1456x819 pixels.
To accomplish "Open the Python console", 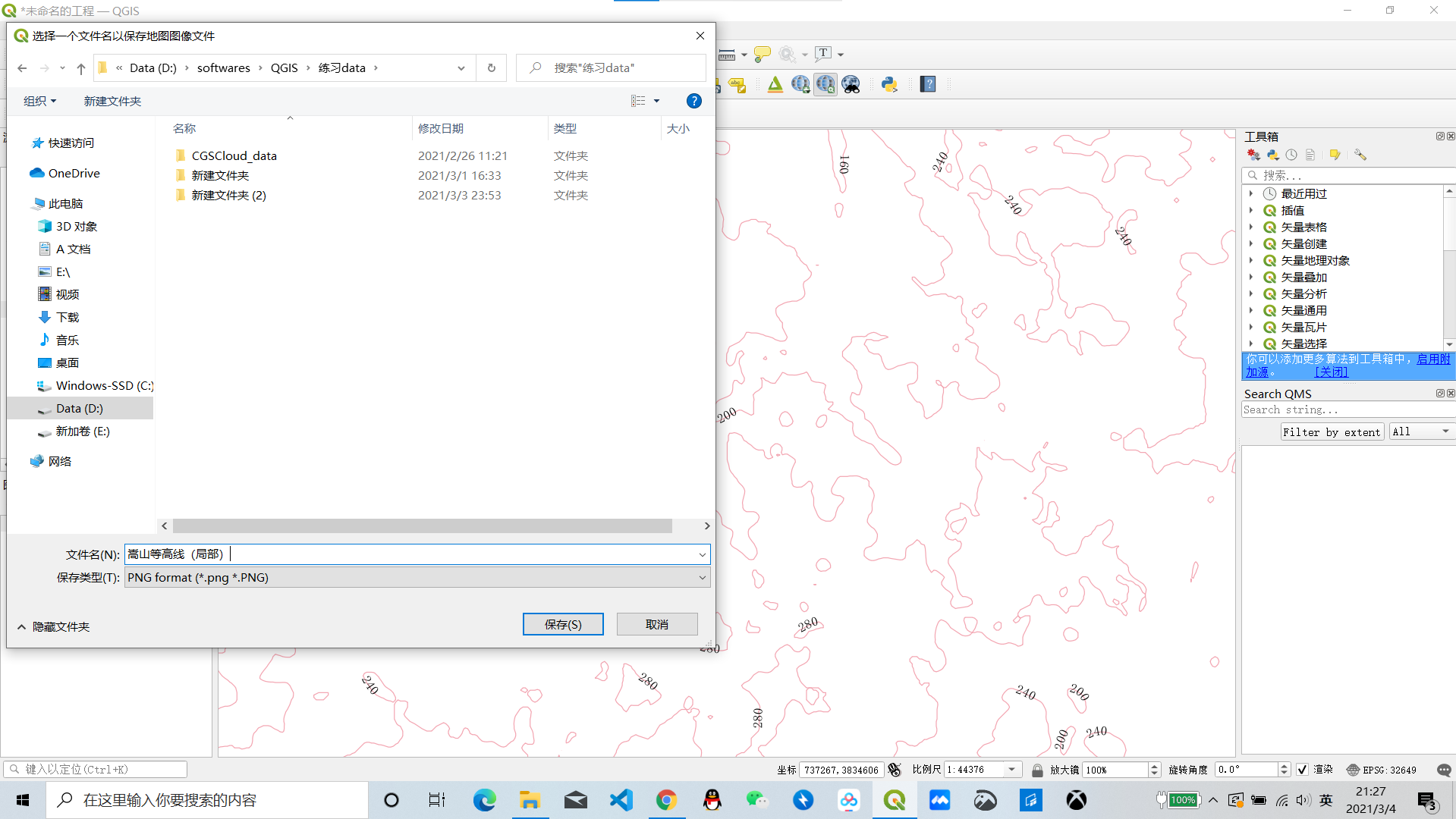I will point(889,83).
